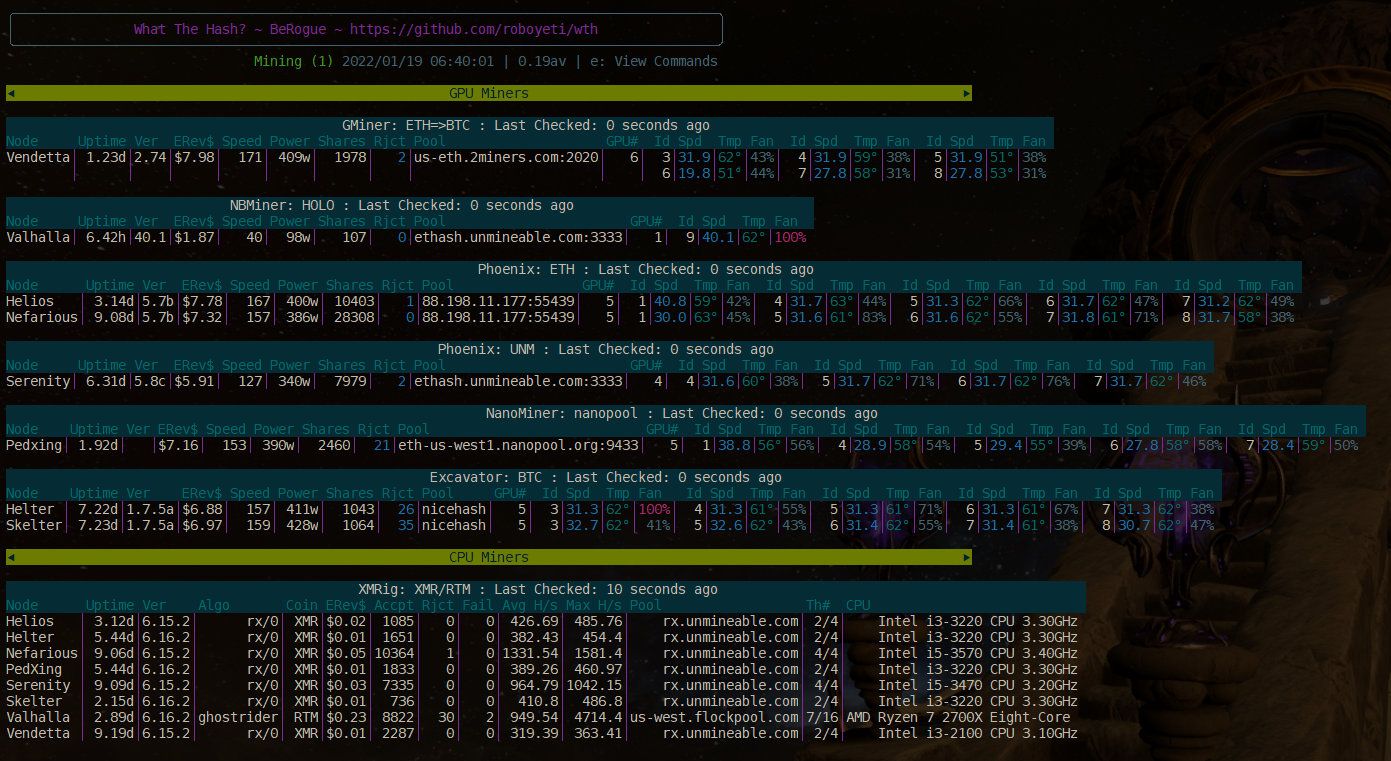Click the left arrow on GPU Miners bar

11,93
